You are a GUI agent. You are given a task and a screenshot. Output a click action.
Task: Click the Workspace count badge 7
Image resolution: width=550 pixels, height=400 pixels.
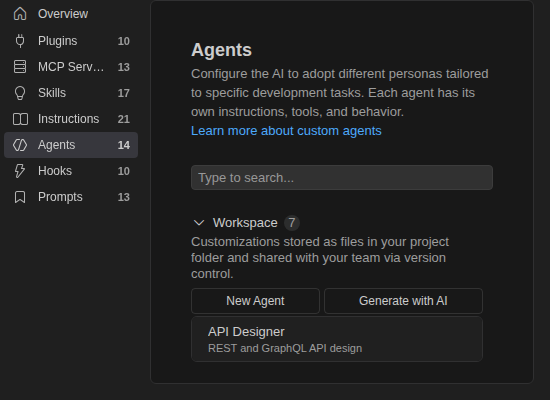coord(292,223)
